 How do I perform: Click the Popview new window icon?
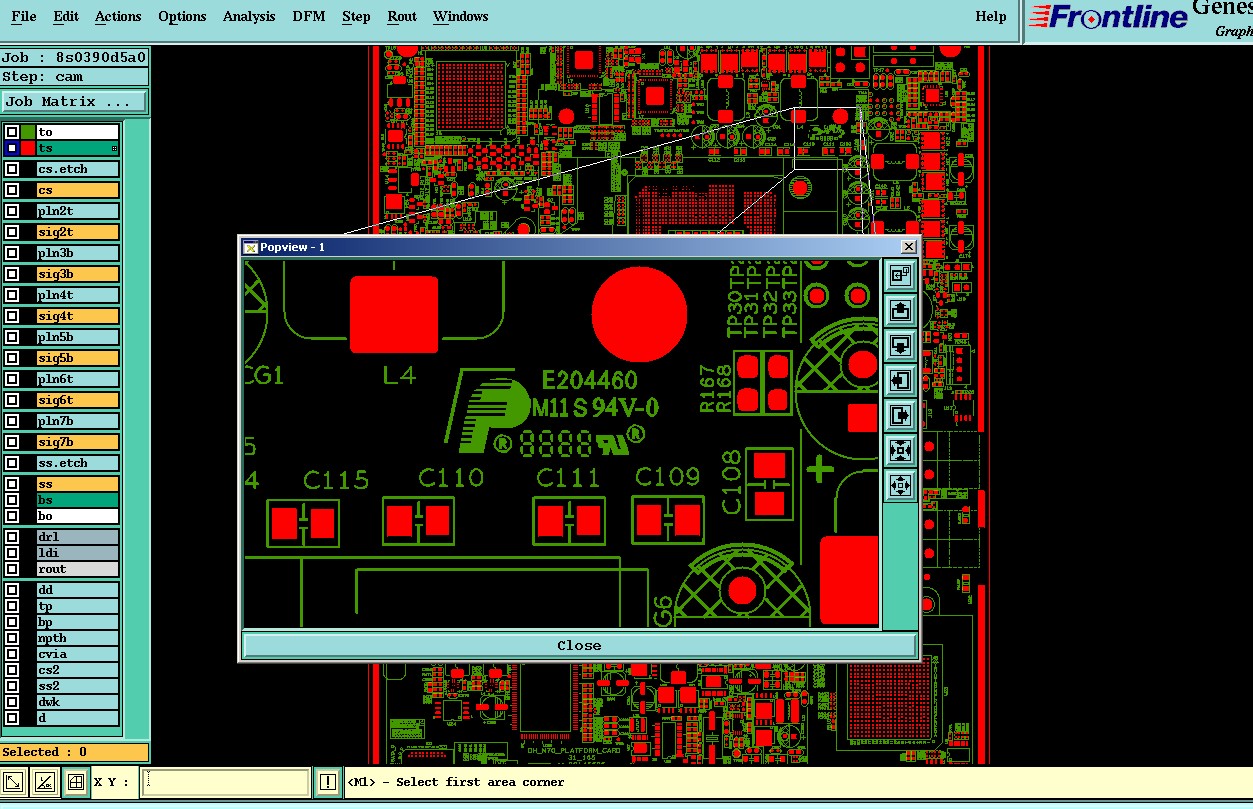coord(900,275)
